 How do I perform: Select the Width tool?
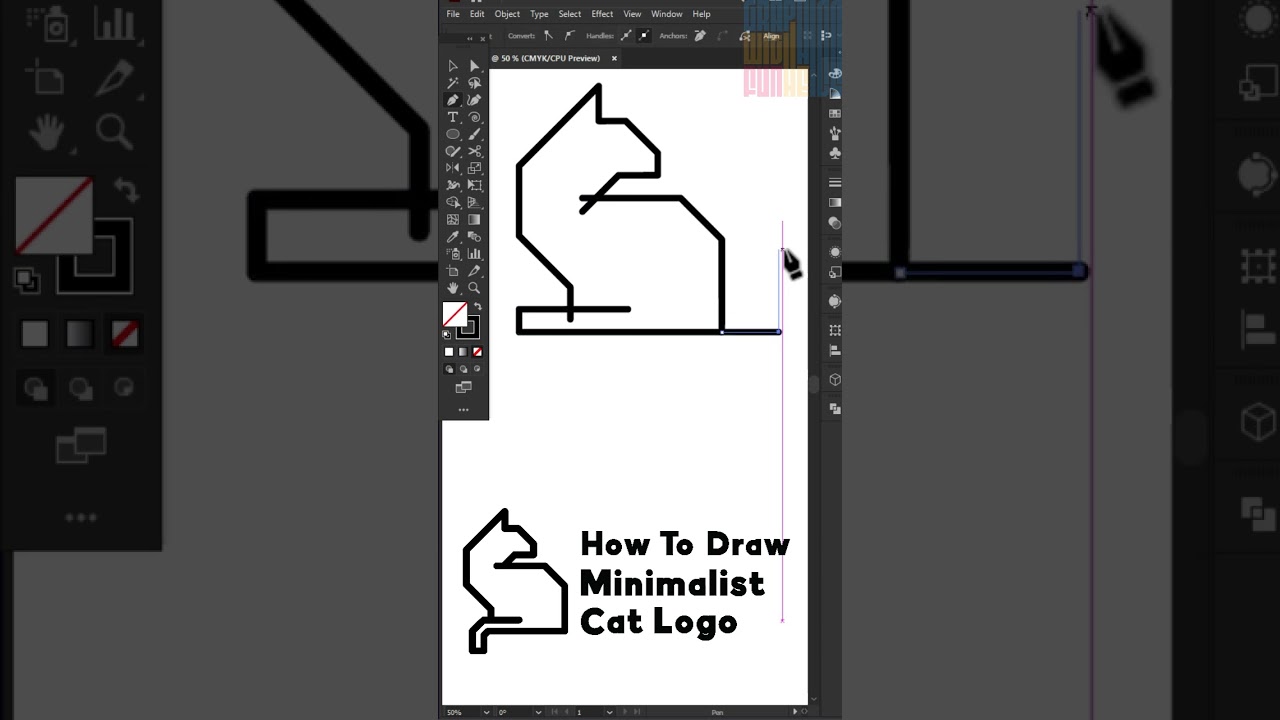click(453, 185)
